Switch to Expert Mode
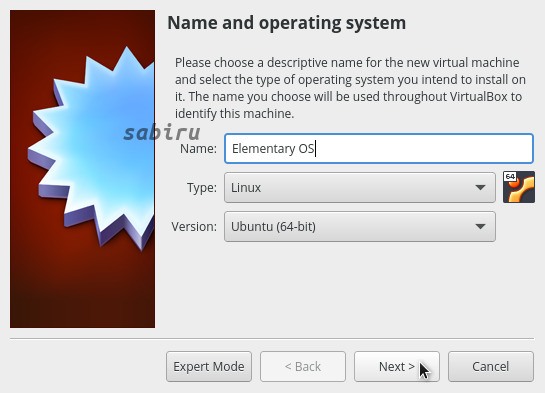 click(x=209, y=367)
